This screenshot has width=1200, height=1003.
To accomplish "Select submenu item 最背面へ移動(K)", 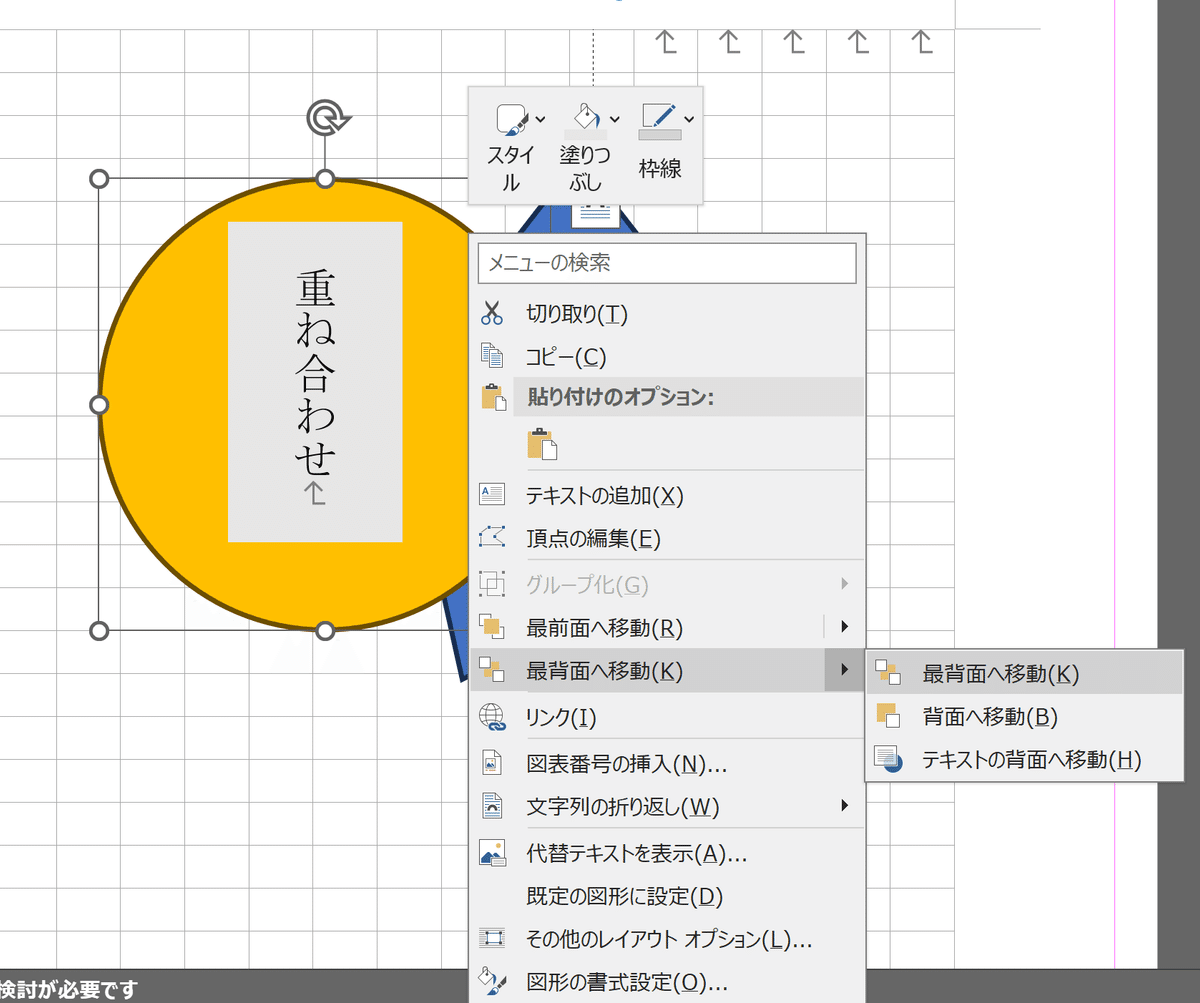I will pos(1025,674).
